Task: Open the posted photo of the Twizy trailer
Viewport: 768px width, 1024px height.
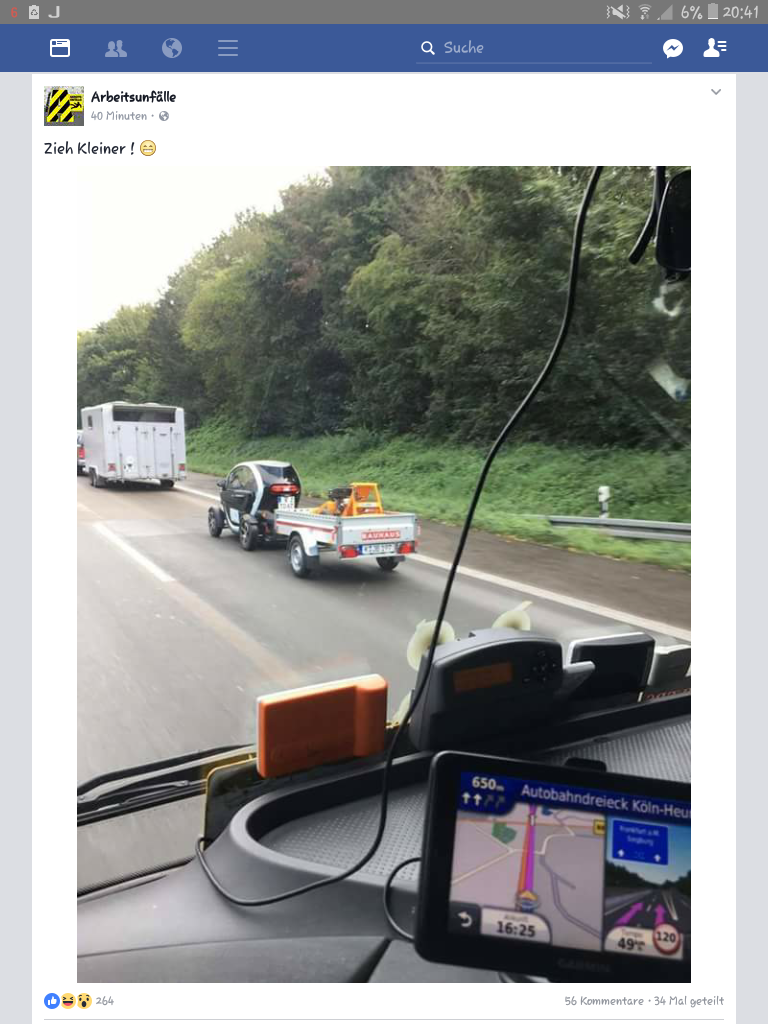Action: point(384,574)
